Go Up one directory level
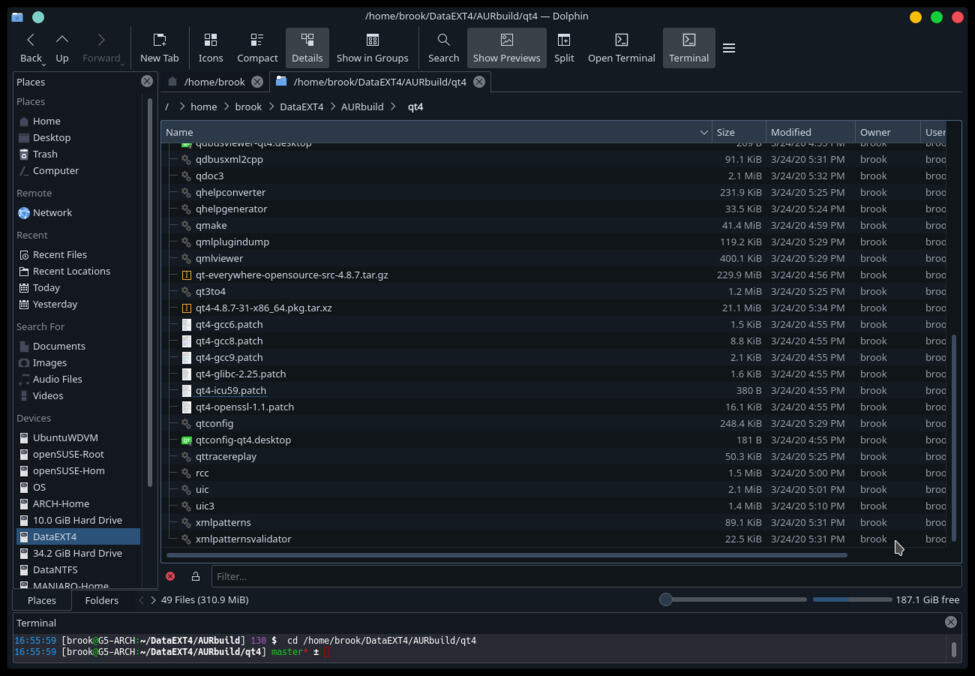This screenshot has height=676, width=975. [62, 48]
